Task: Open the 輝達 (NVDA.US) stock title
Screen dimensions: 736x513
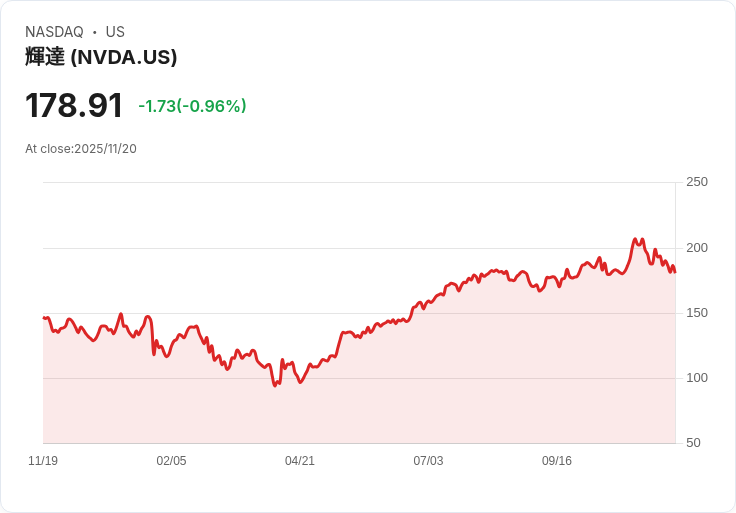Action: coord(101,57)
